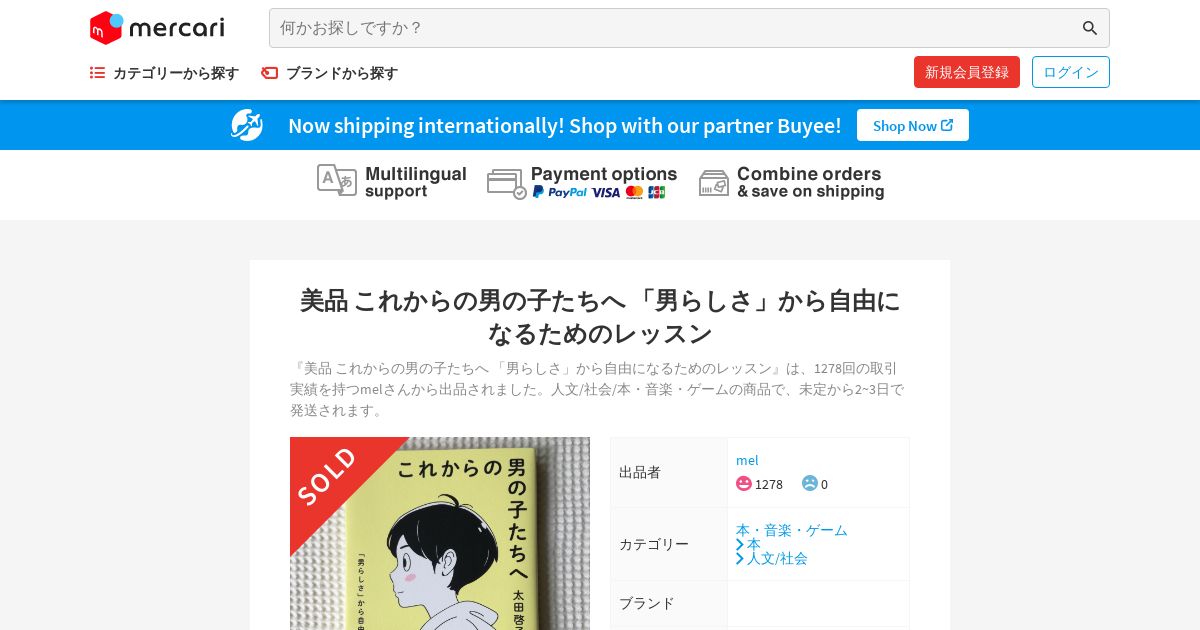Click the Multilingual support icon
The width and height of the screenshot is (1200, 630).
tap(337, 180)
